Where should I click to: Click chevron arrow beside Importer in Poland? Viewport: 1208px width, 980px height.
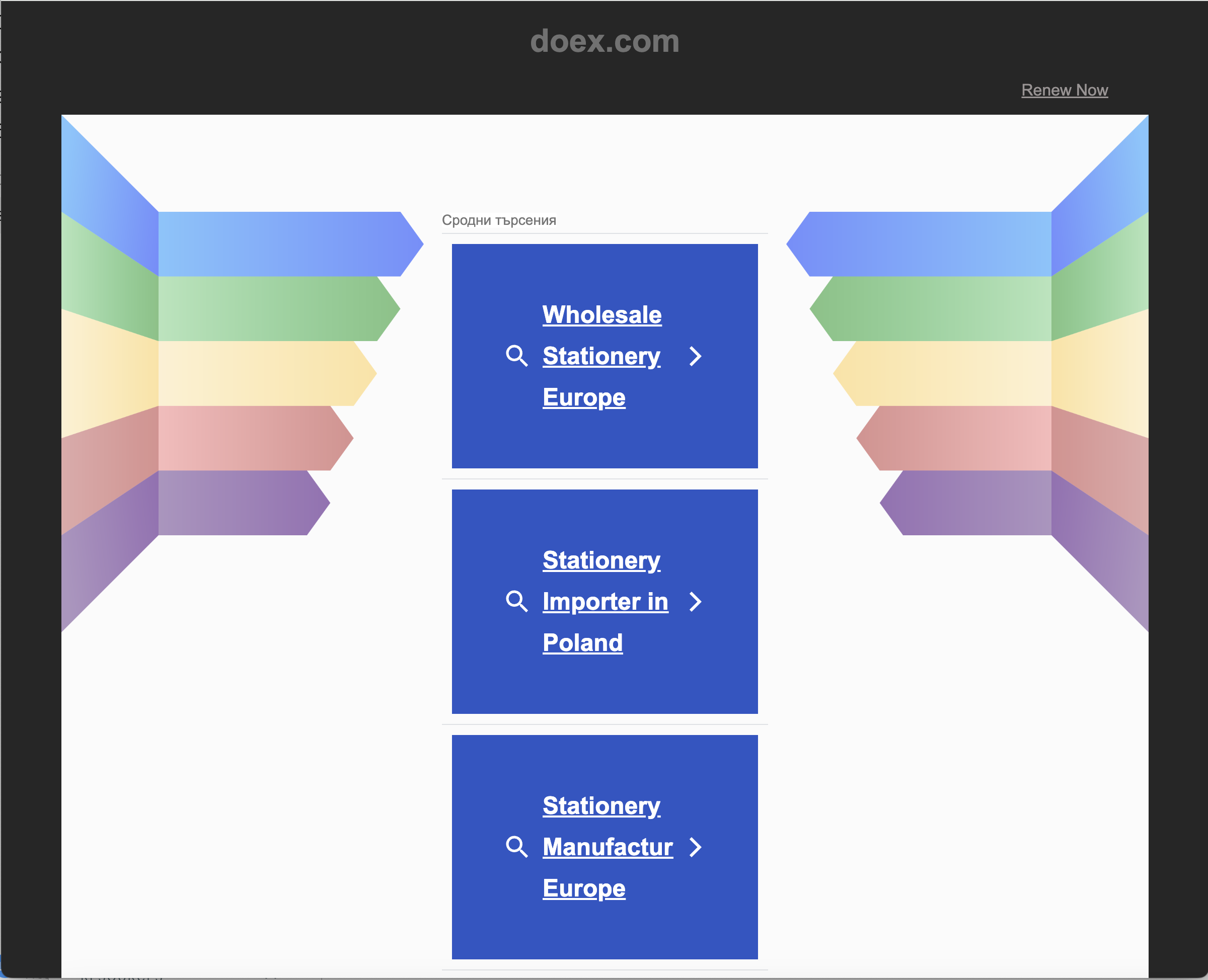695,602
